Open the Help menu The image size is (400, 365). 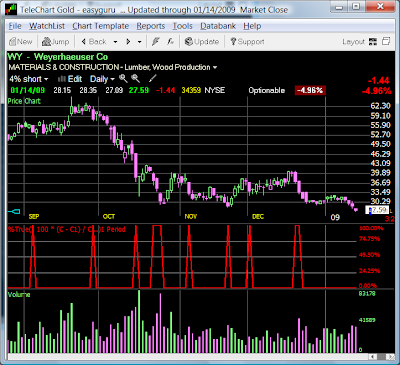[252, 26]
